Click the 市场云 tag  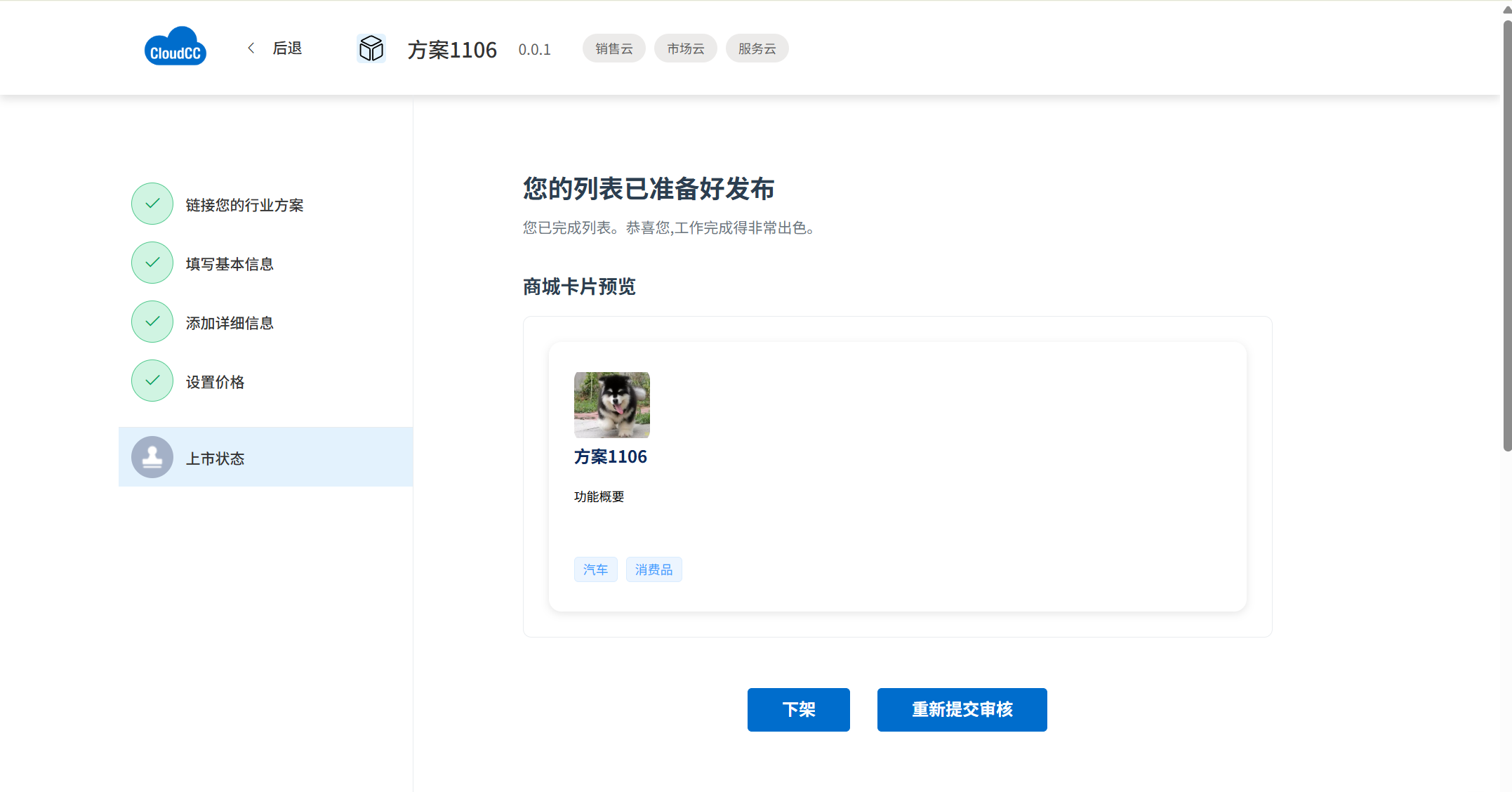click(x=685, y=48)
